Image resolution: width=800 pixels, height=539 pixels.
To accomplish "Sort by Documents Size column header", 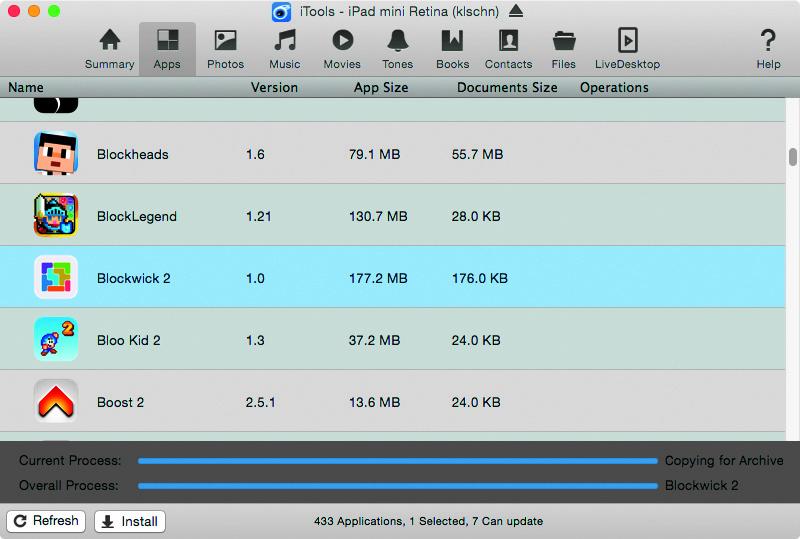I will (507, 87).
